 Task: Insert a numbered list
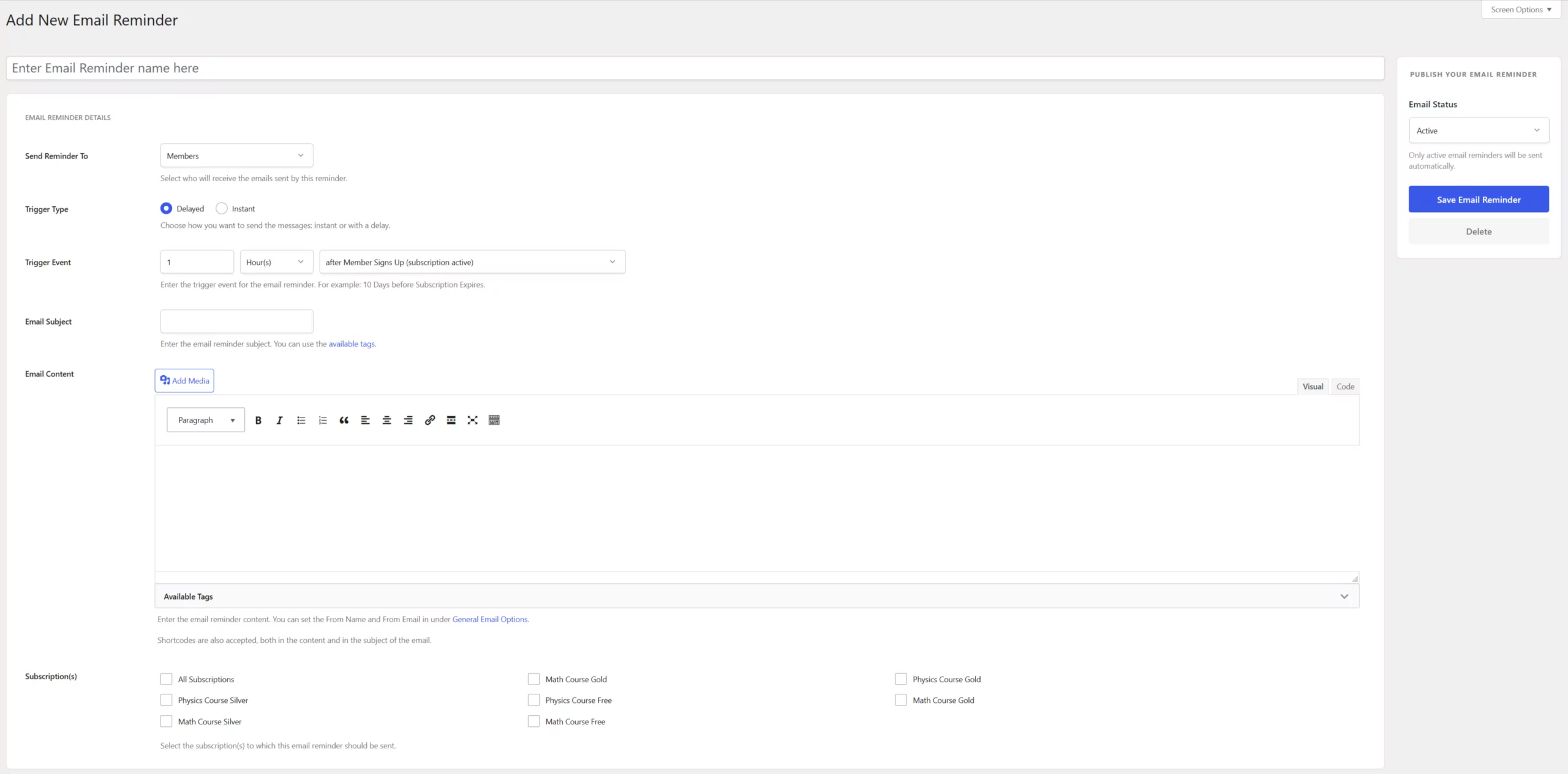[322, 420]
